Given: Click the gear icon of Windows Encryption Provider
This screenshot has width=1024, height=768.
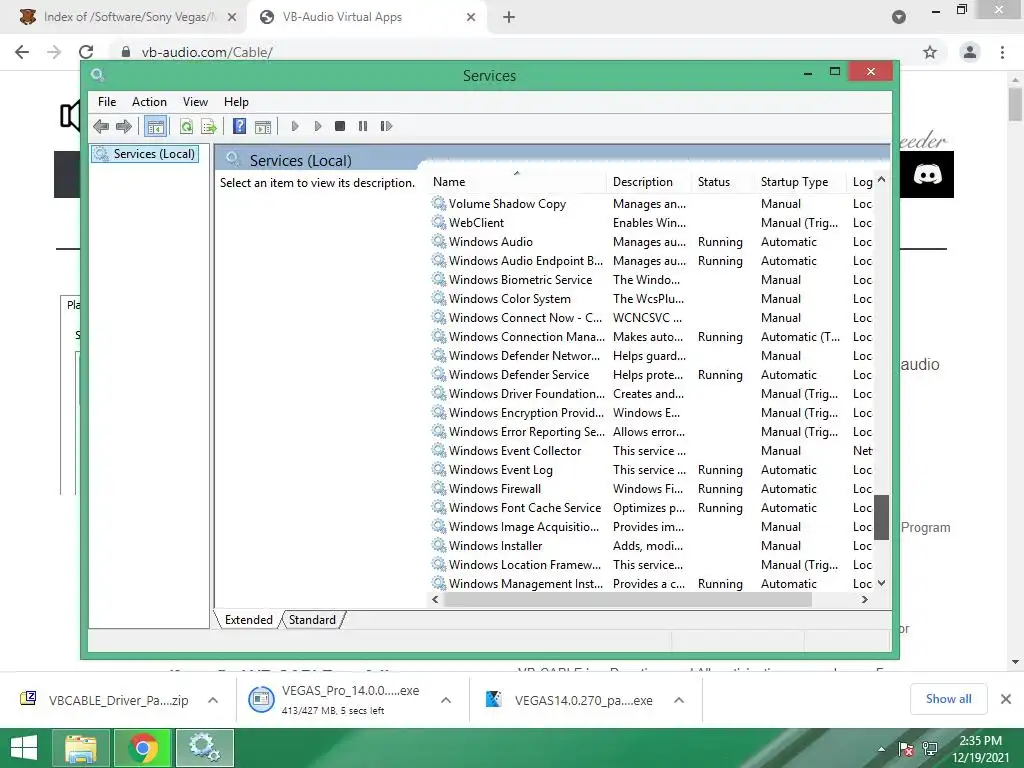Looking at the screenshot, I should pyautogui.click(x=439, y=411).
